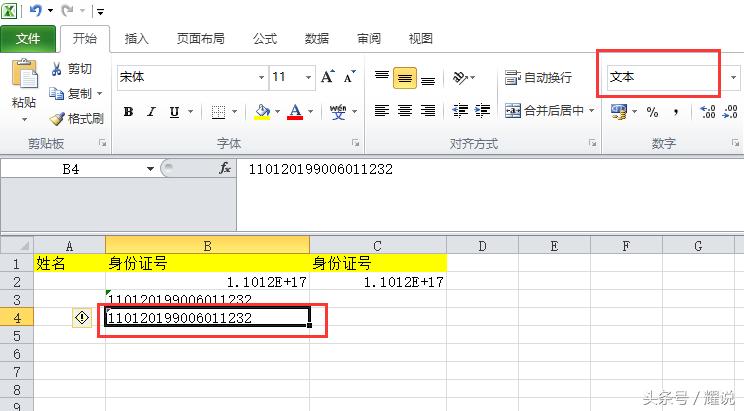
Task: Customize Quick Access Toolbar dropdown
Action: click(100, 11)
